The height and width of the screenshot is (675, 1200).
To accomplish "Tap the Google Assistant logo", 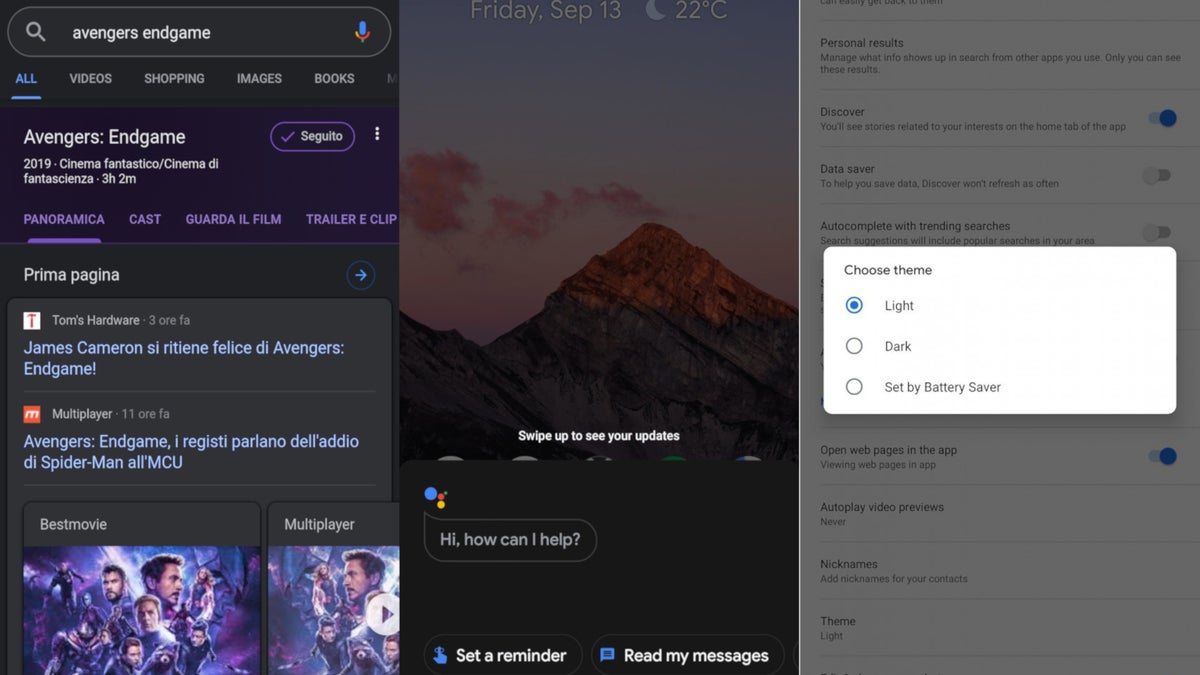I will (x=436, y=496).
